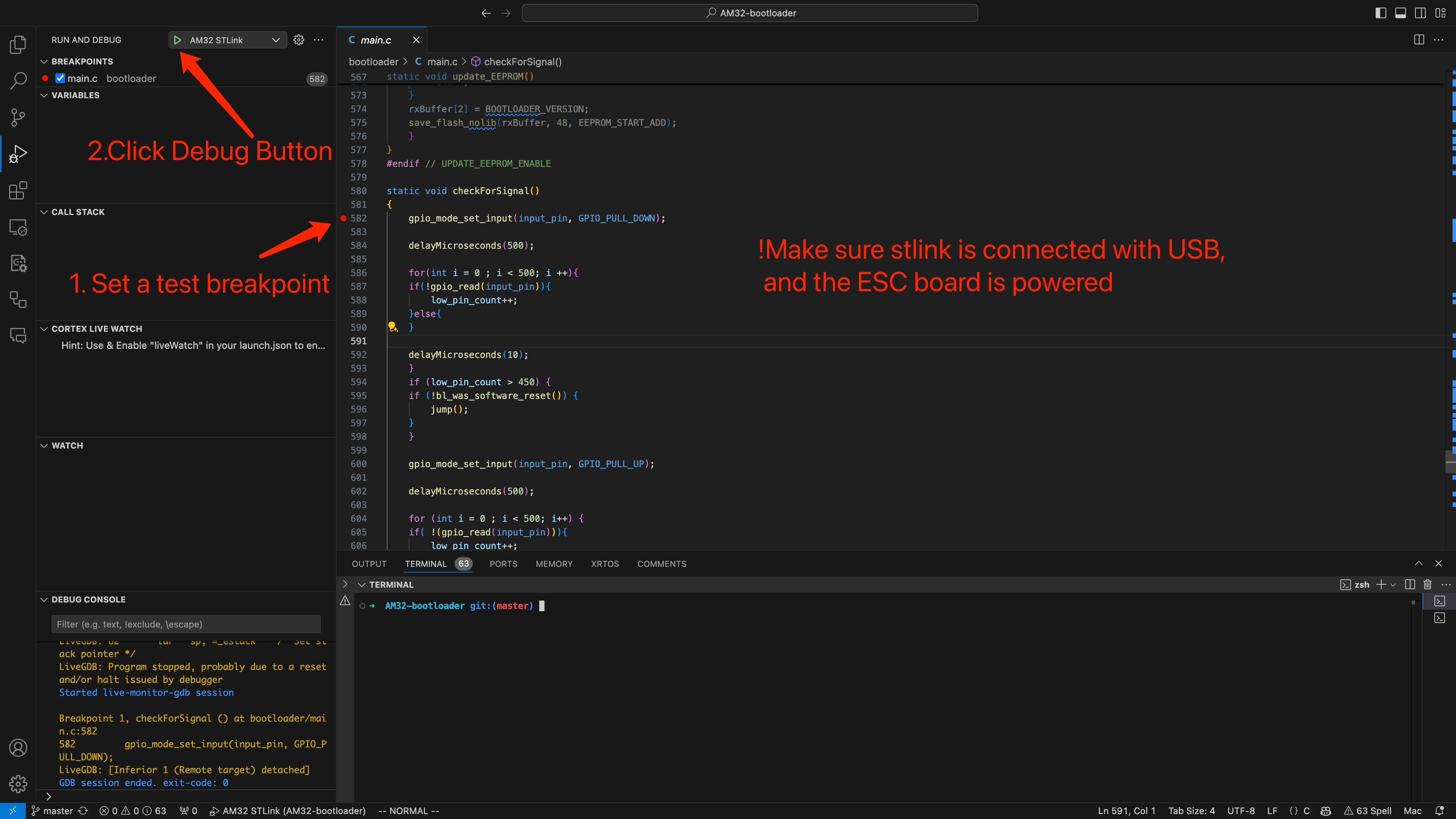The height and width of the screenshot is (819, 1456).
Task: Maximize the panel with the up chevron
Action: coord(1419,563)
